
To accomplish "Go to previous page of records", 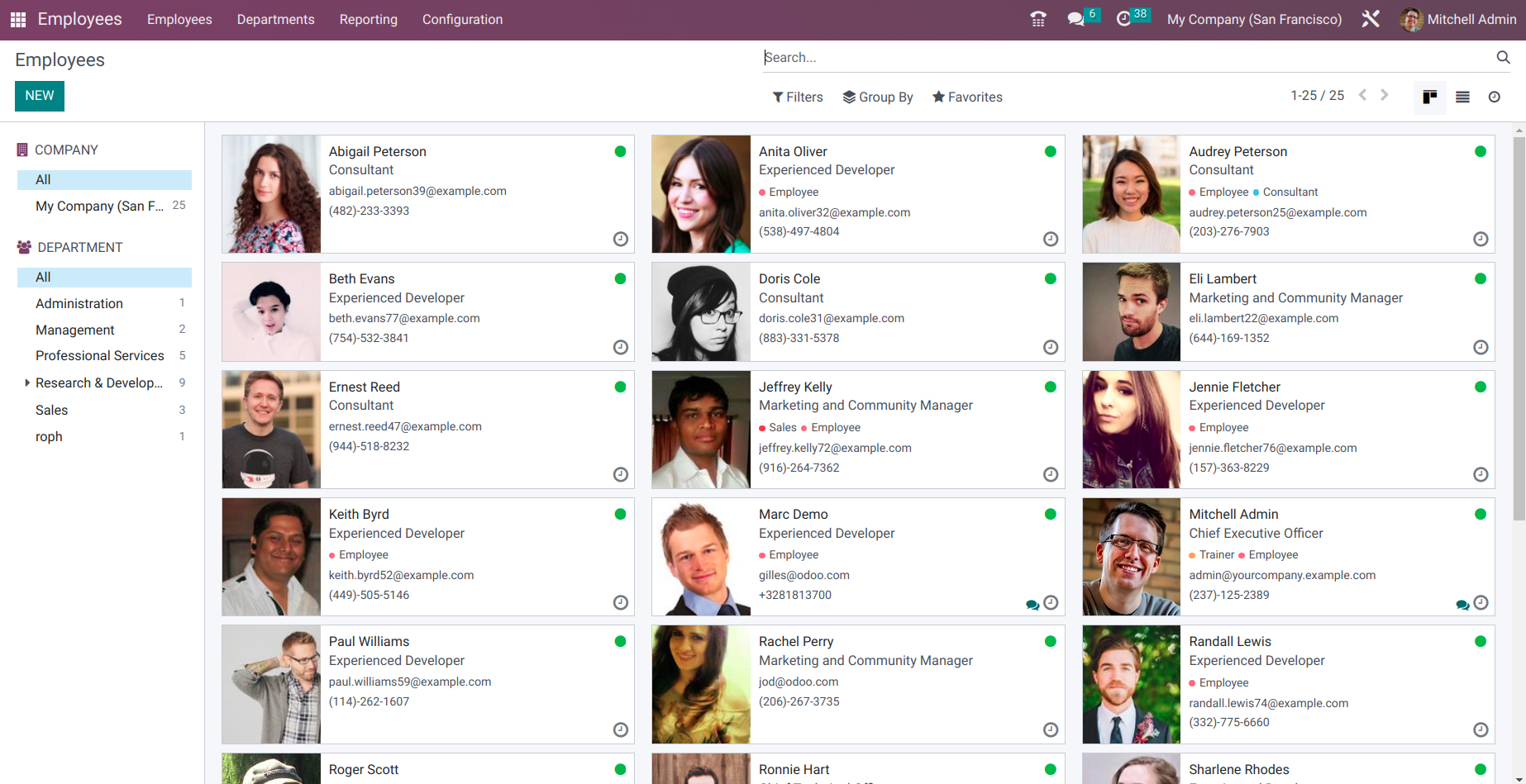I will point(1363,95).
